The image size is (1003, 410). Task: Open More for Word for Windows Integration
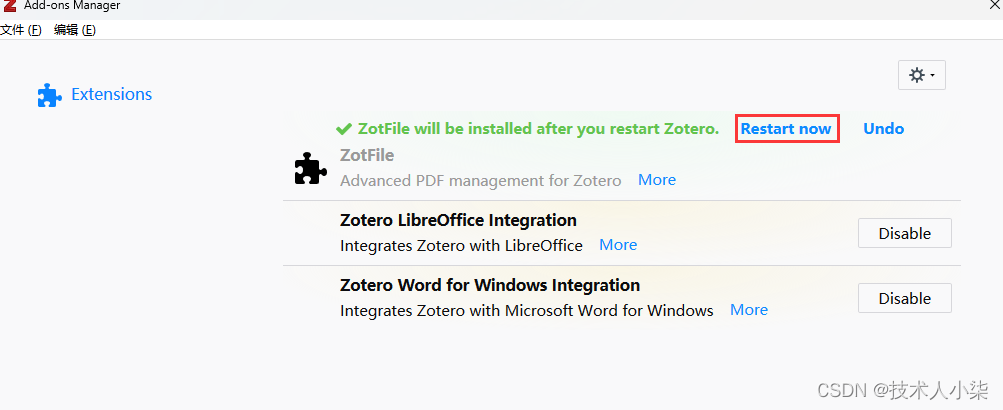749,310
